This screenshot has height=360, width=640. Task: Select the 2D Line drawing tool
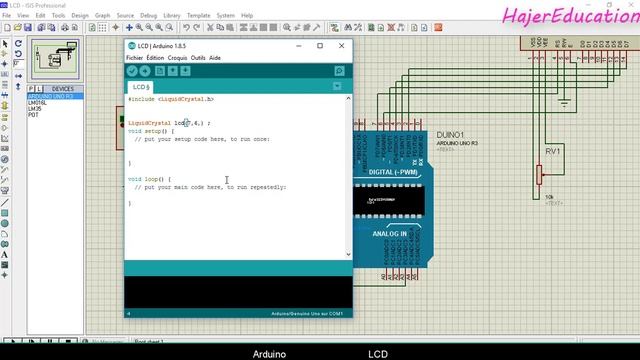pyautogui.click(x=5, y=202)
